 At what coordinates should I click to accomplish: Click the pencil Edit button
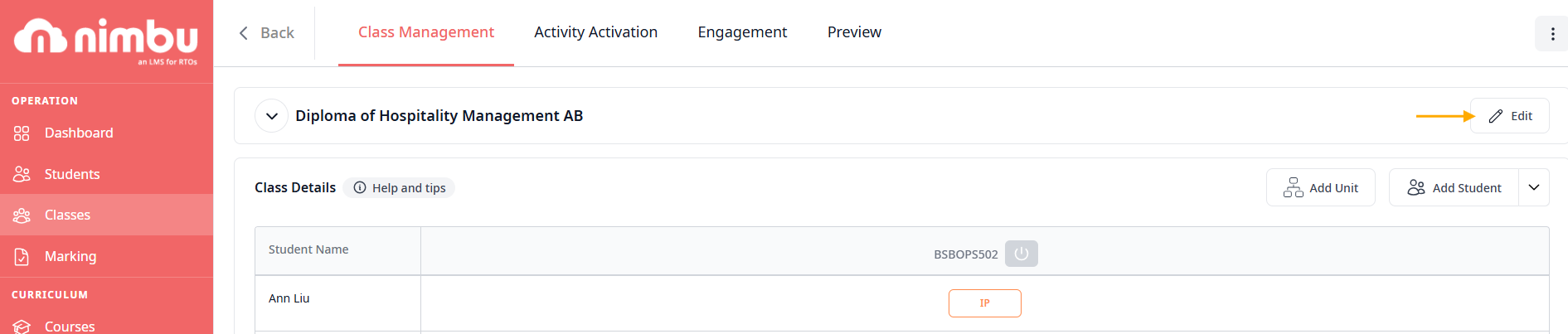(x=1509, y=116)
